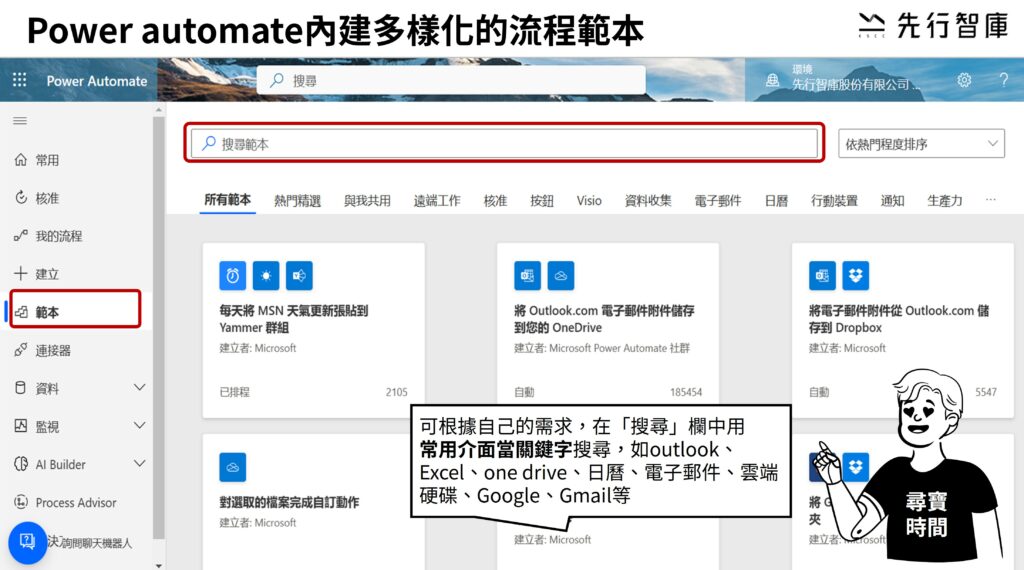Open the app launcher waffle icon
The width and height of the screenshot is (1024, 570).
(x=20, y=80)
